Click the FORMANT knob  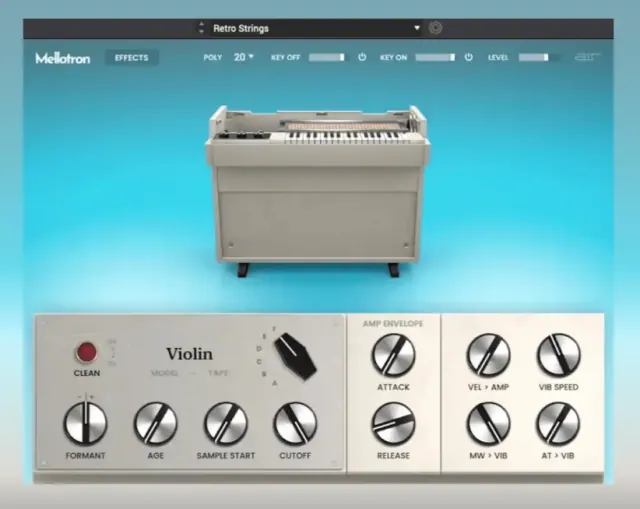click(85, 423)
